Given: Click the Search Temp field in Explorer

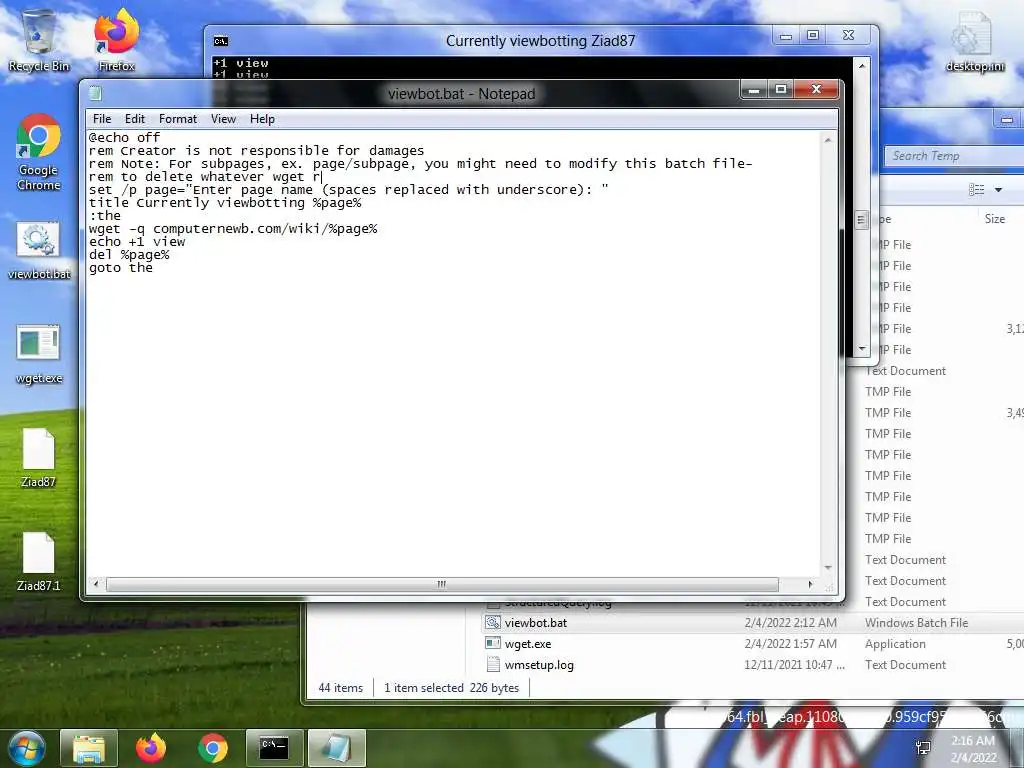Looking at the screenshot, I should pos(954,156).
